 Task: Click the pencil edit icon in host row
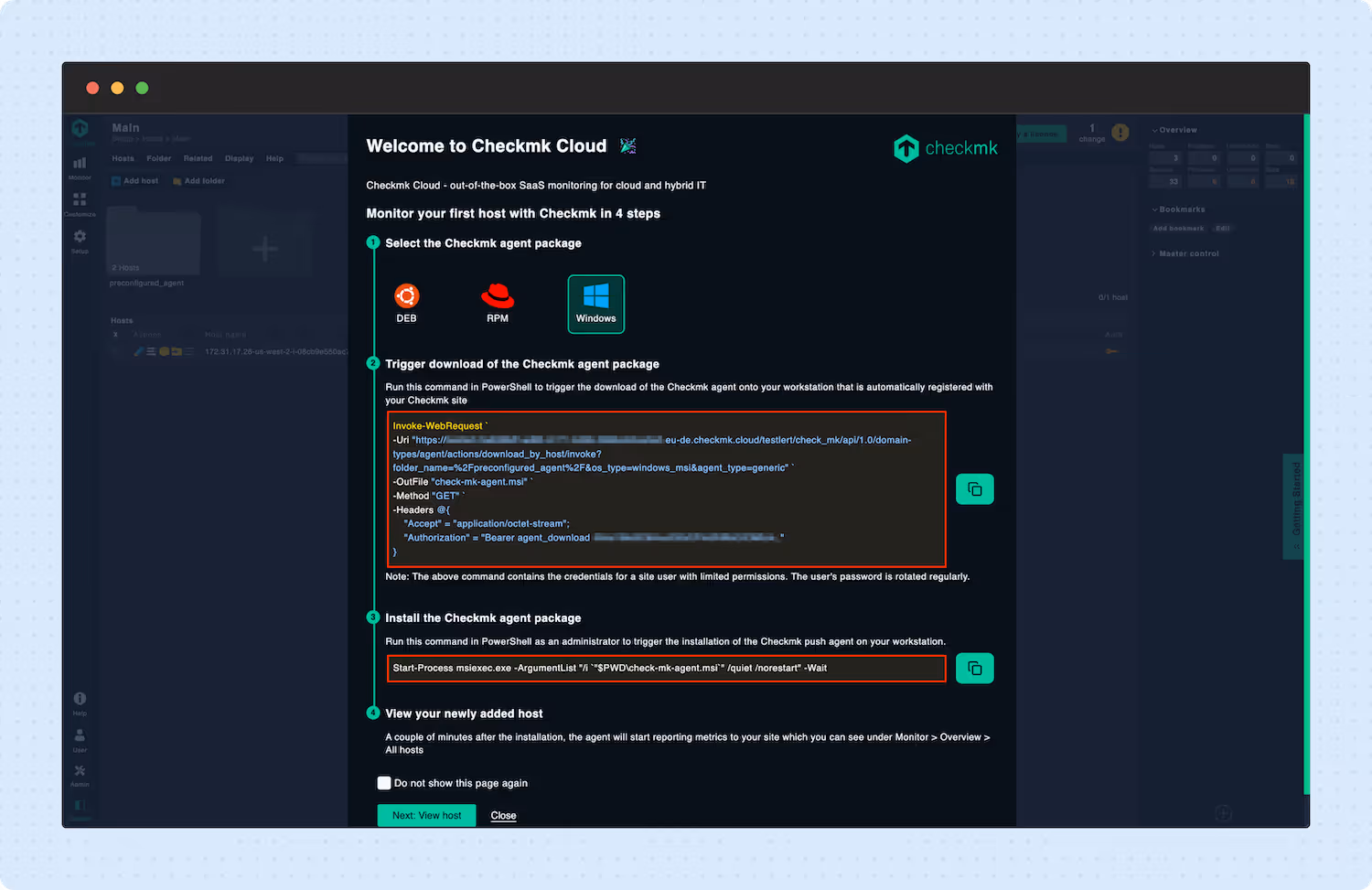pyautogui.click(x=139, y=351)
